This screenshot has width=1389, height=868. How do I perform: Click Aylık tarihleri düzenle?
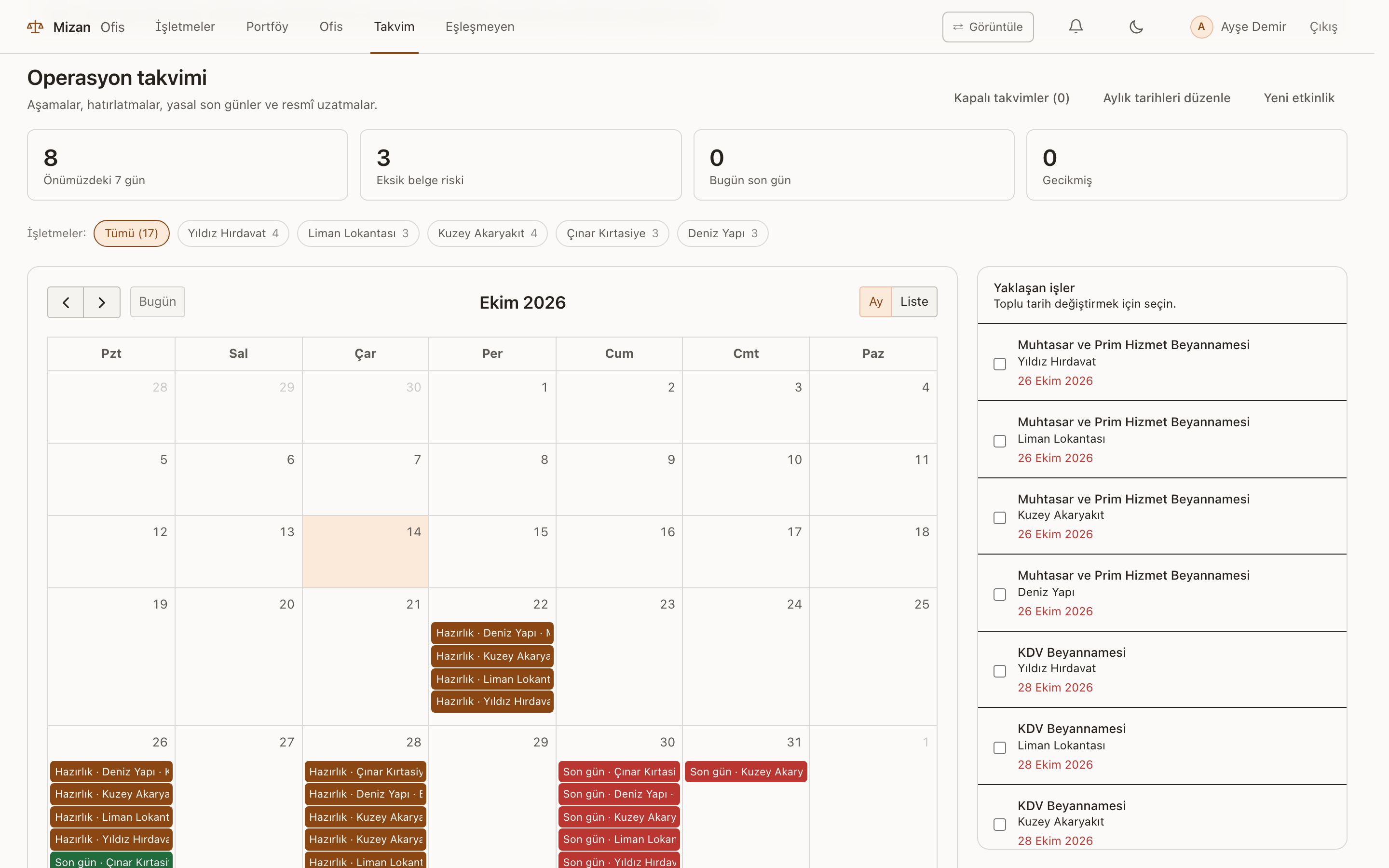coord(1166,98)
